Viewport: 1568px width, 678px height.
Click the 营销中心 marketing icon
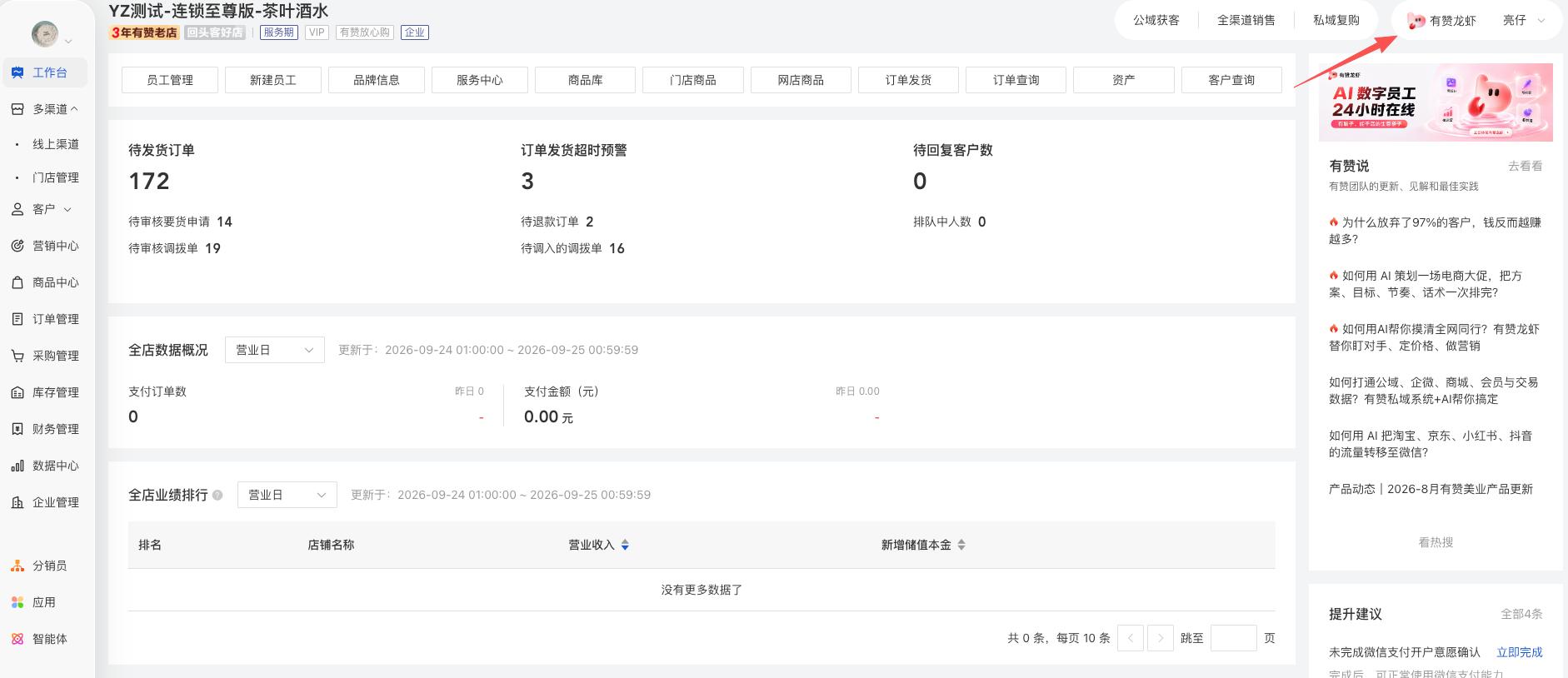pos(17,246)
